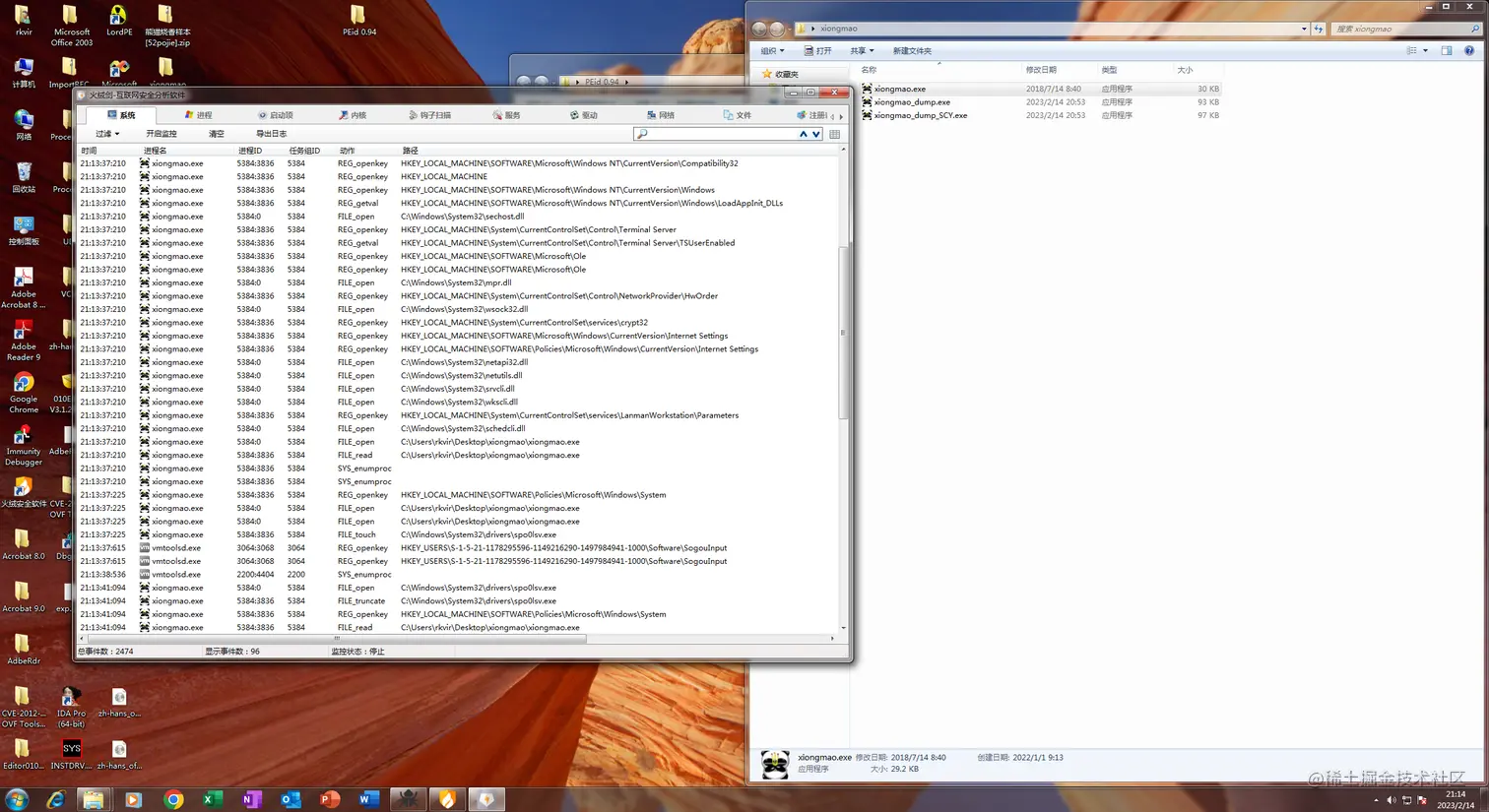Click 开启监控 to start monitoring

tap(162, 134)
